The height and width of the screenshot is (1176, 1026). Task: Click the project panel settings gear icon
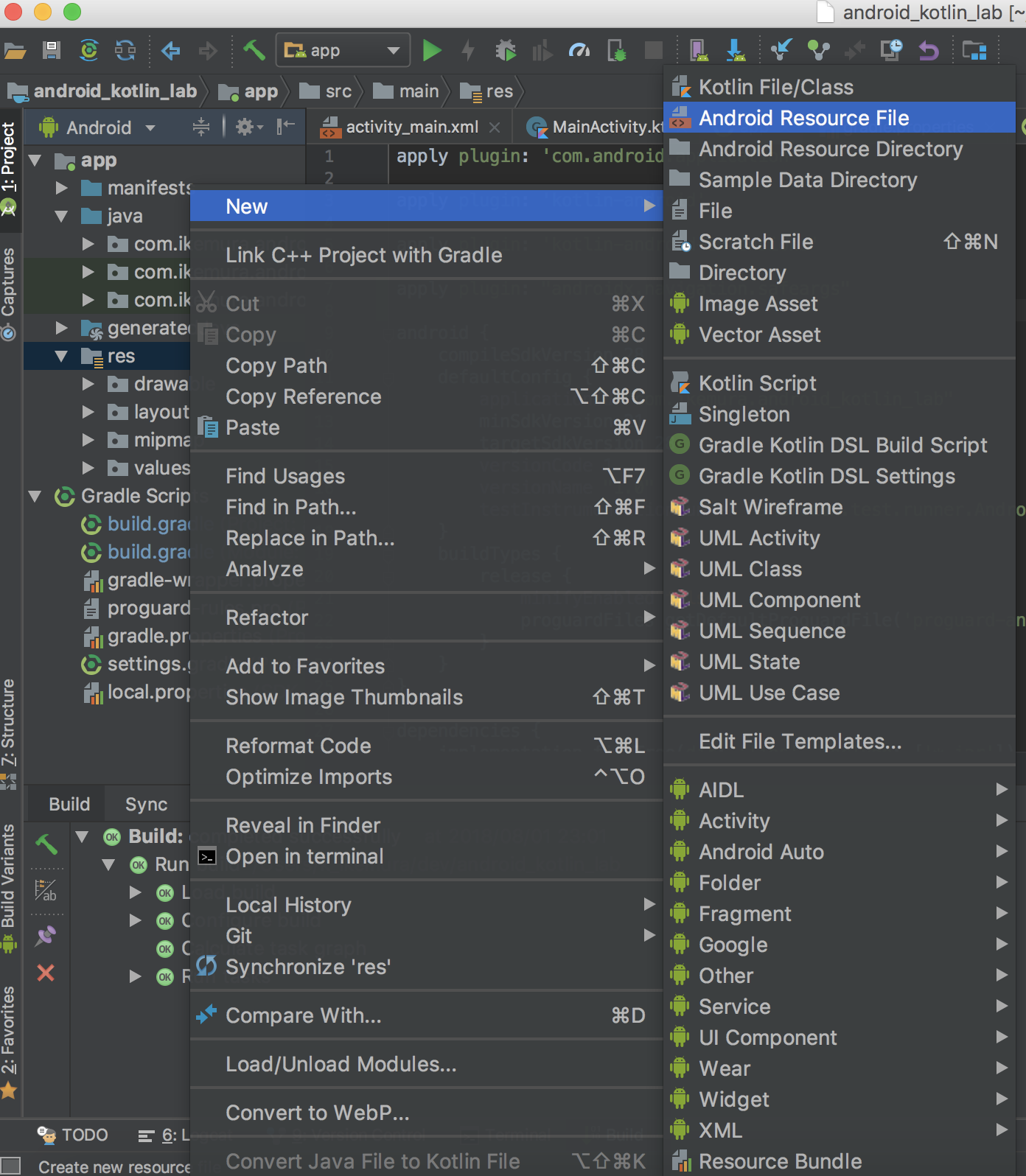point(249,127)
